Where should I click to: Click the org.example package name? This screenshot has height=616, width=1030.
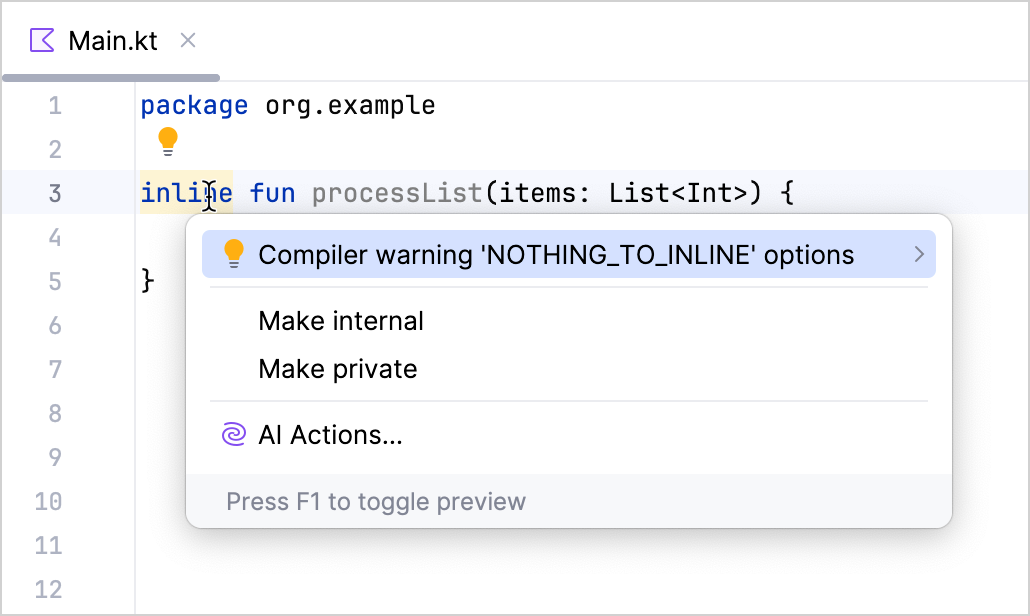350,105
